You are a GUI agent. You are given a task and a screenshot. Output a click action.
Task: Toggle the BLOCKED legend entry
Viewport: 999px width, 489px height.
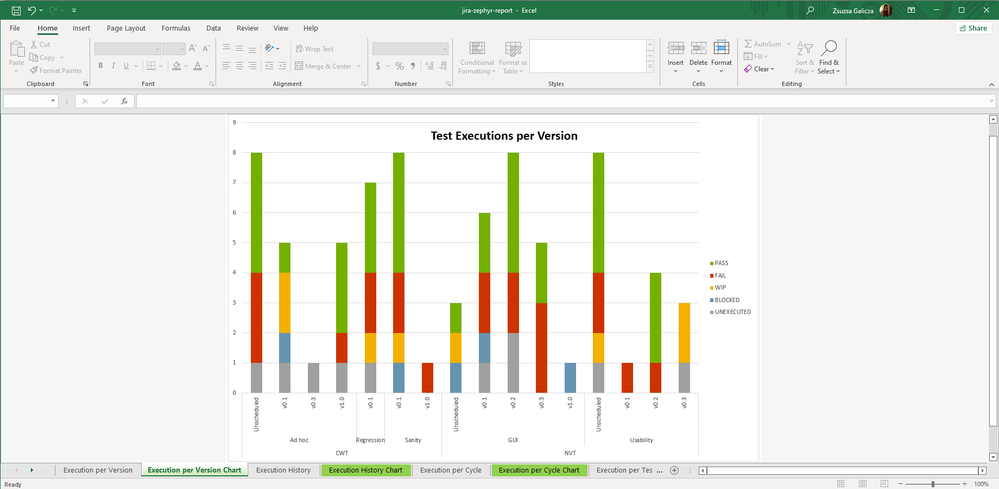726,300
